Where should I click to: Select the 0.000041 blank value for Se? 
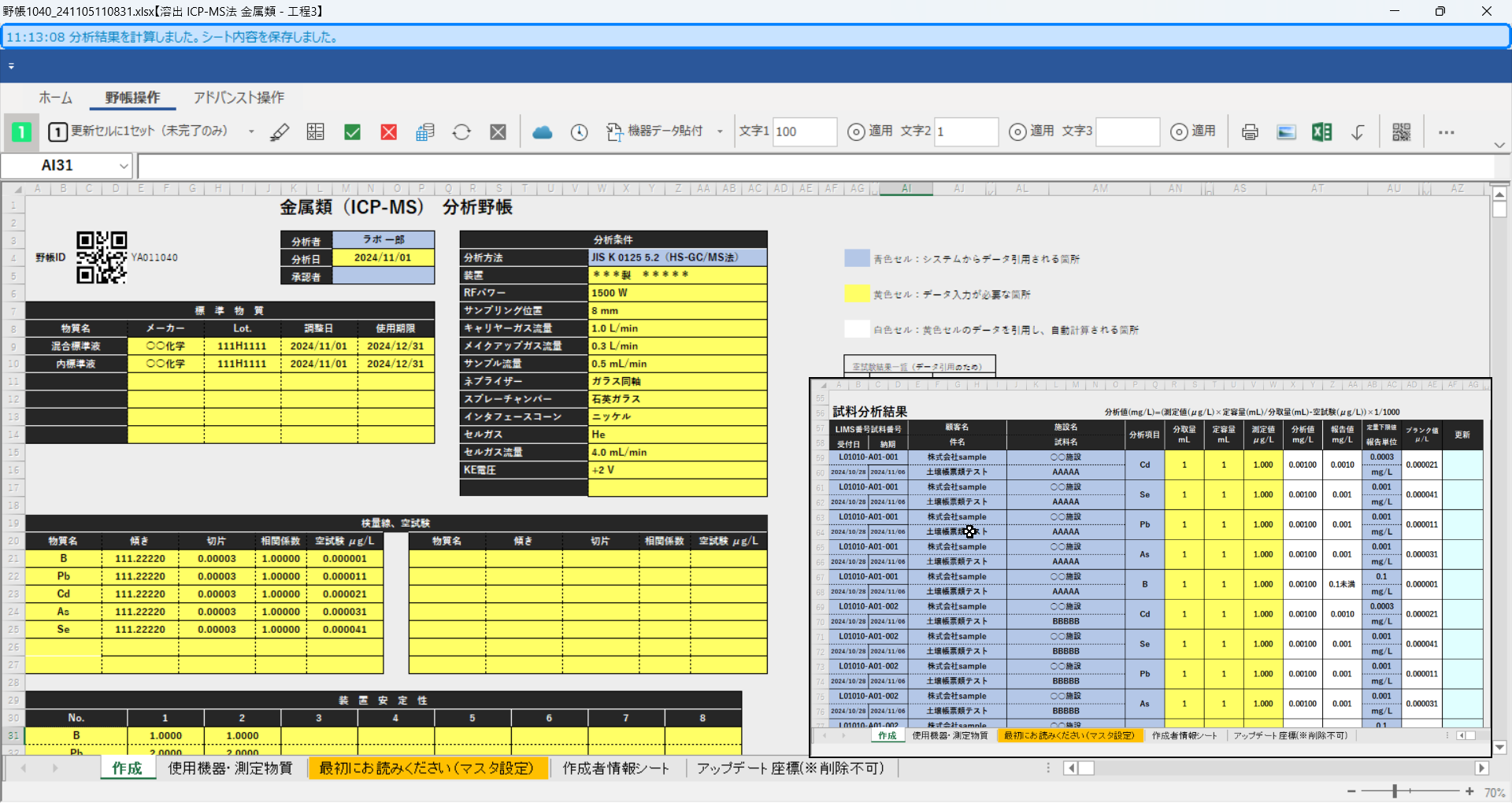click(345, 630)
